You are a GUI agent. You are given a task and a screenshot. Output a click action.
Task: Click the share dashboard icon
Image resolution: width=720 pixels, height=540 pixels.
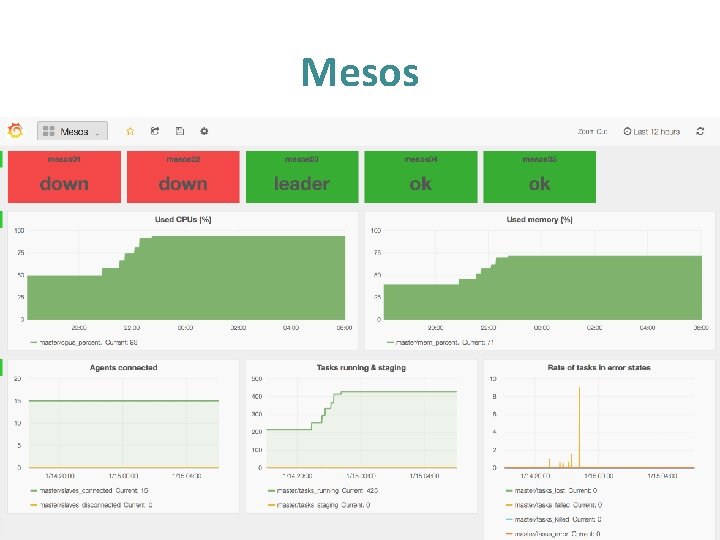[x=155, y=131]
